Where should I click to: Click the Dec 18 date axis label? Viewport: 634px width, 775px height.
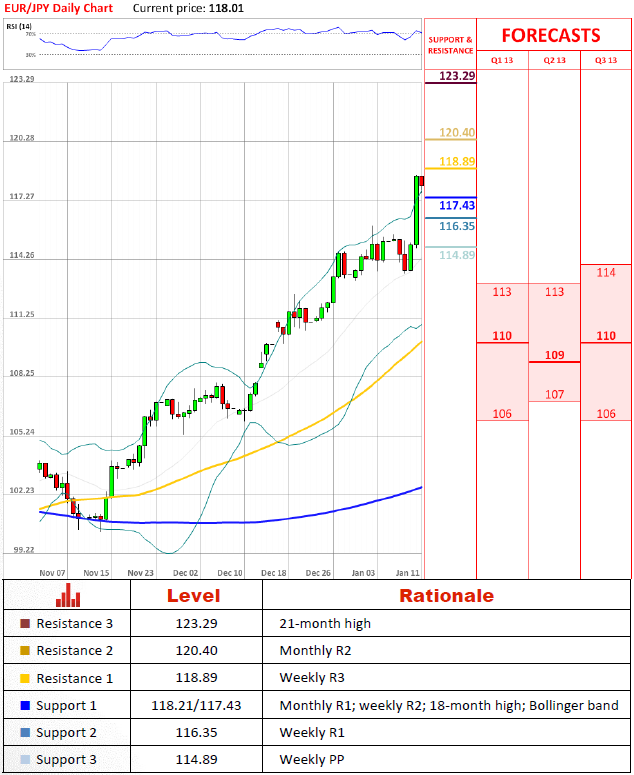click(x=274, y=573)
